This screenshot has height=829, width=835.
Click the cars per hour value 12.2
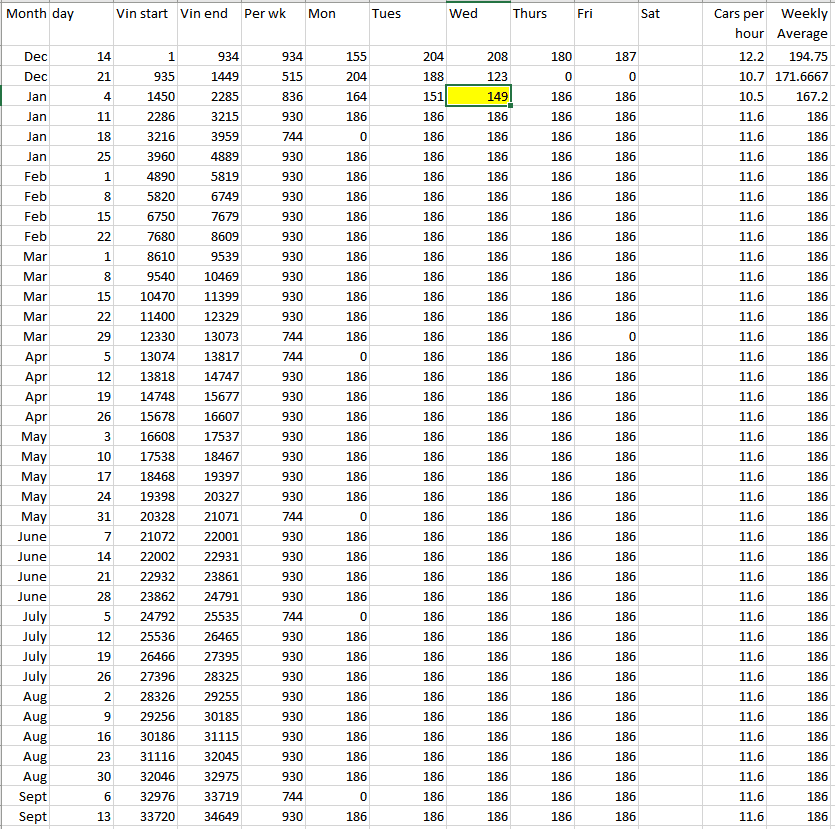click(735, 57)
